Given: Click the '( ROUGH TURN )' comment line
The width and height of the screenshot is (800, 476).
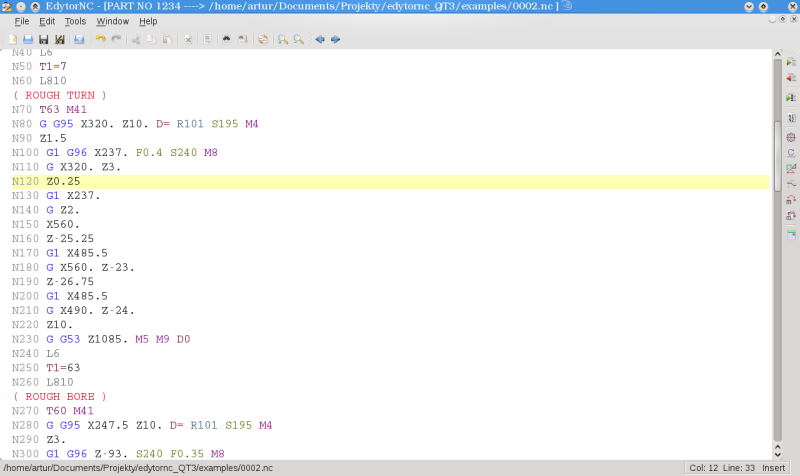Looking at the screenshot, I should click(60, 95).
